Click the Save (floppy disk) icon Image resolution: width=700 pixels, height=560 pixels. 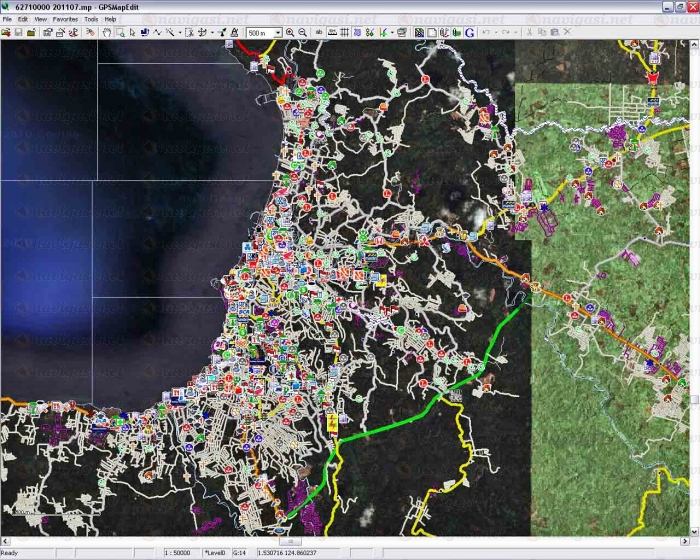point(19,32)
